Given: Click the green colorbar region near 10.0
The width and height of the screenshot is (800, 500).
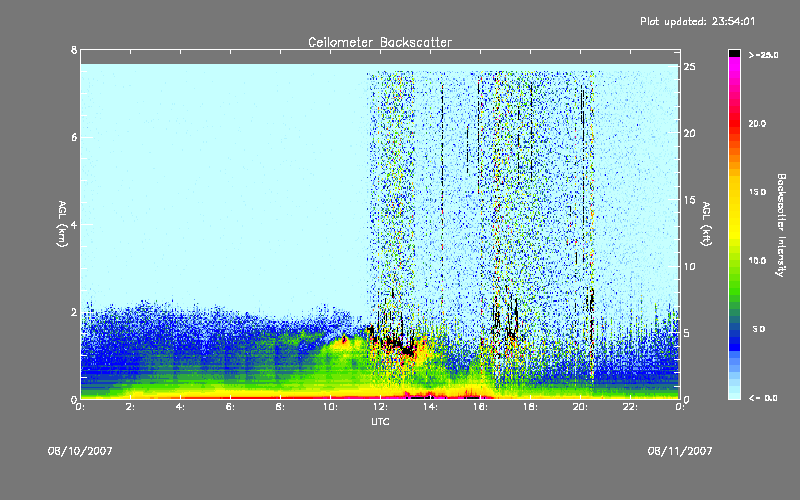Looking at the screenshot, I should (734, 265).
